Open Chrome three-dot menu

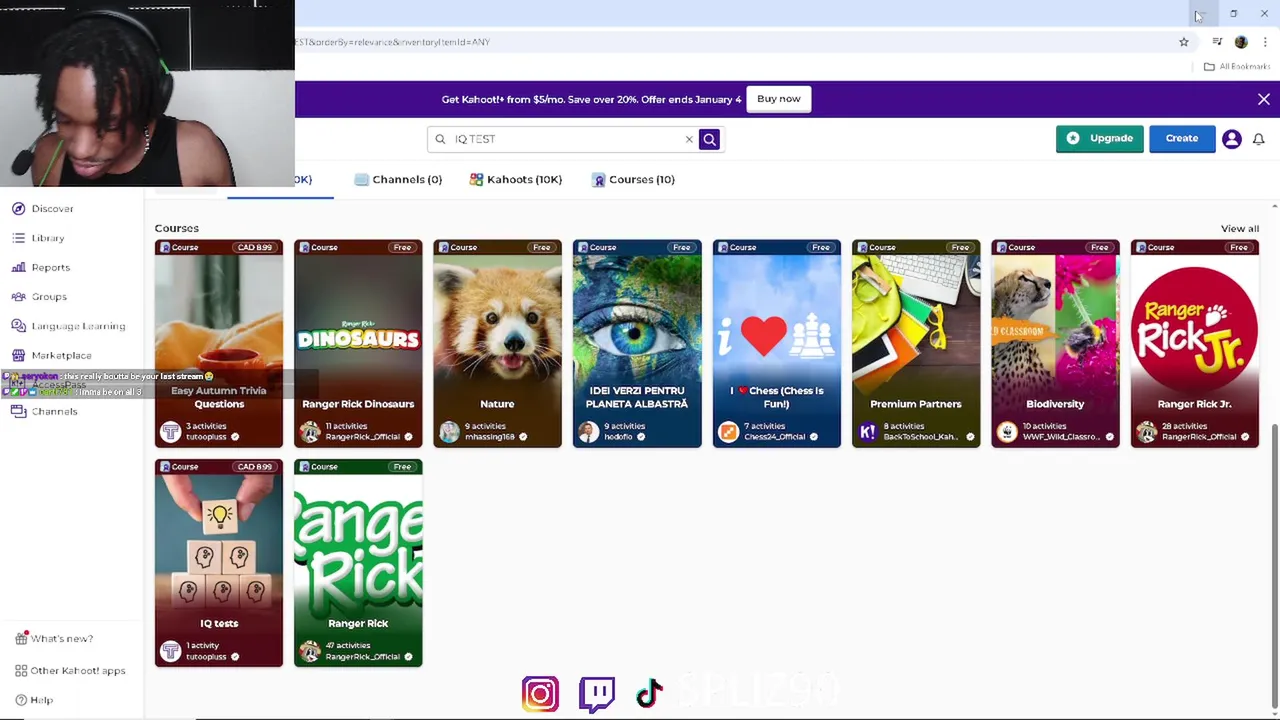click(x=1265, y=42)
